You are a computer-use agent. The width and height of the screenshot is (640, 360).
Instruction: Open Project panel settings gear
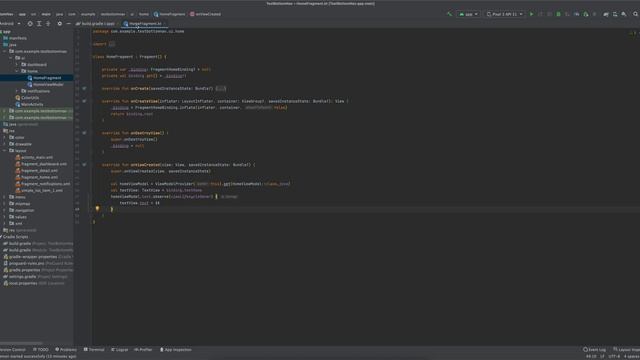60,24
